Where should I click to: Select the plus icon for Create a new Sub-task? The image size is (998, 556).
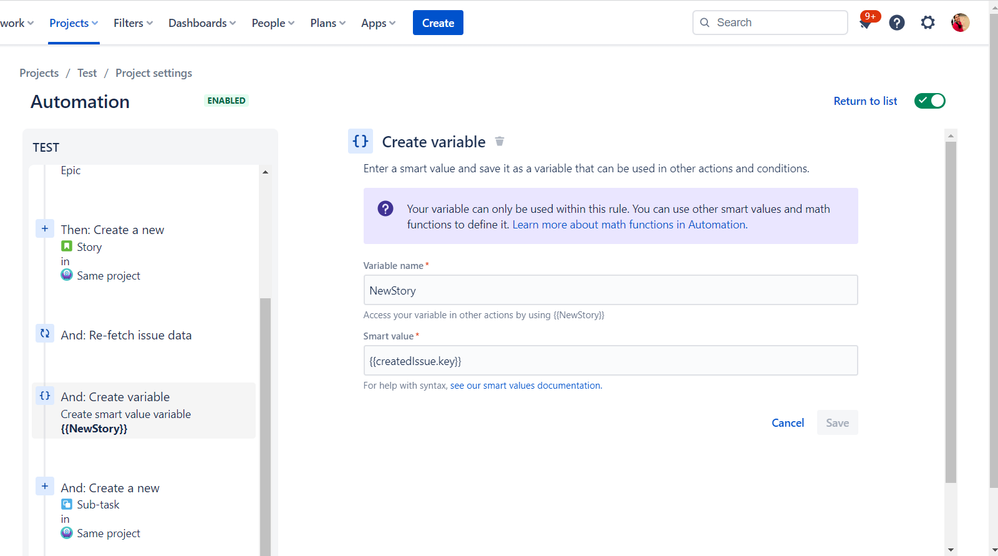pos(45,487)
